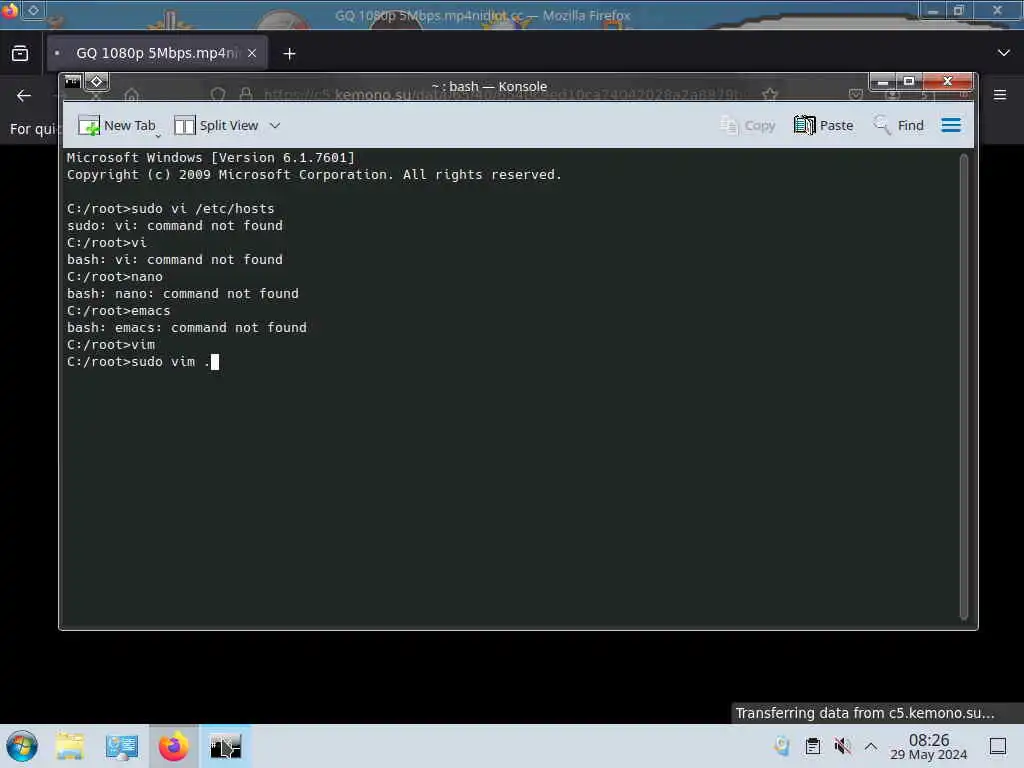Click 'bash: nano: command not found' line
This screenshot has height=768, width=1024.
183,294
